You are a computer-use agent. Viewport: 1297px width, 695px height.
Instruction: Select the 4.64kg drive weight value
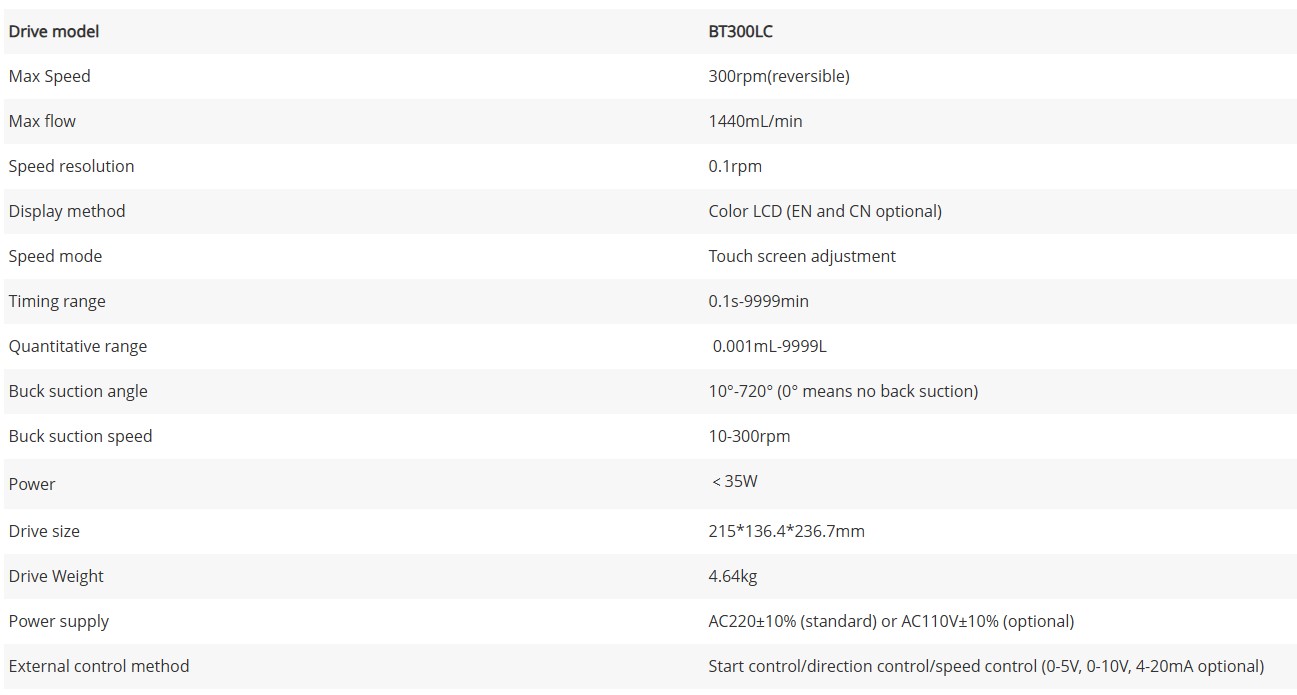point(733,576)
